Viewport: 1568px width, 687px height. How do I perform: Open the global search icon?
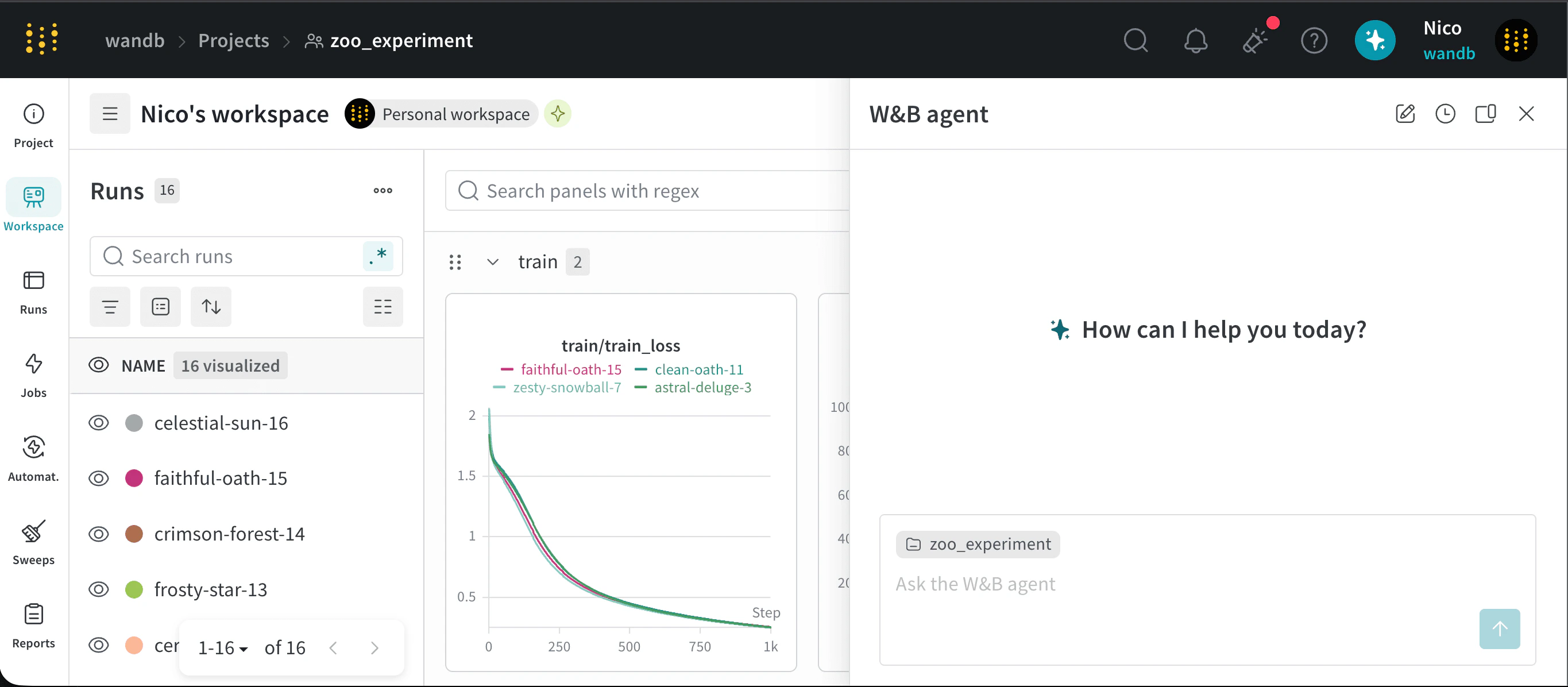click(1135, 40)
